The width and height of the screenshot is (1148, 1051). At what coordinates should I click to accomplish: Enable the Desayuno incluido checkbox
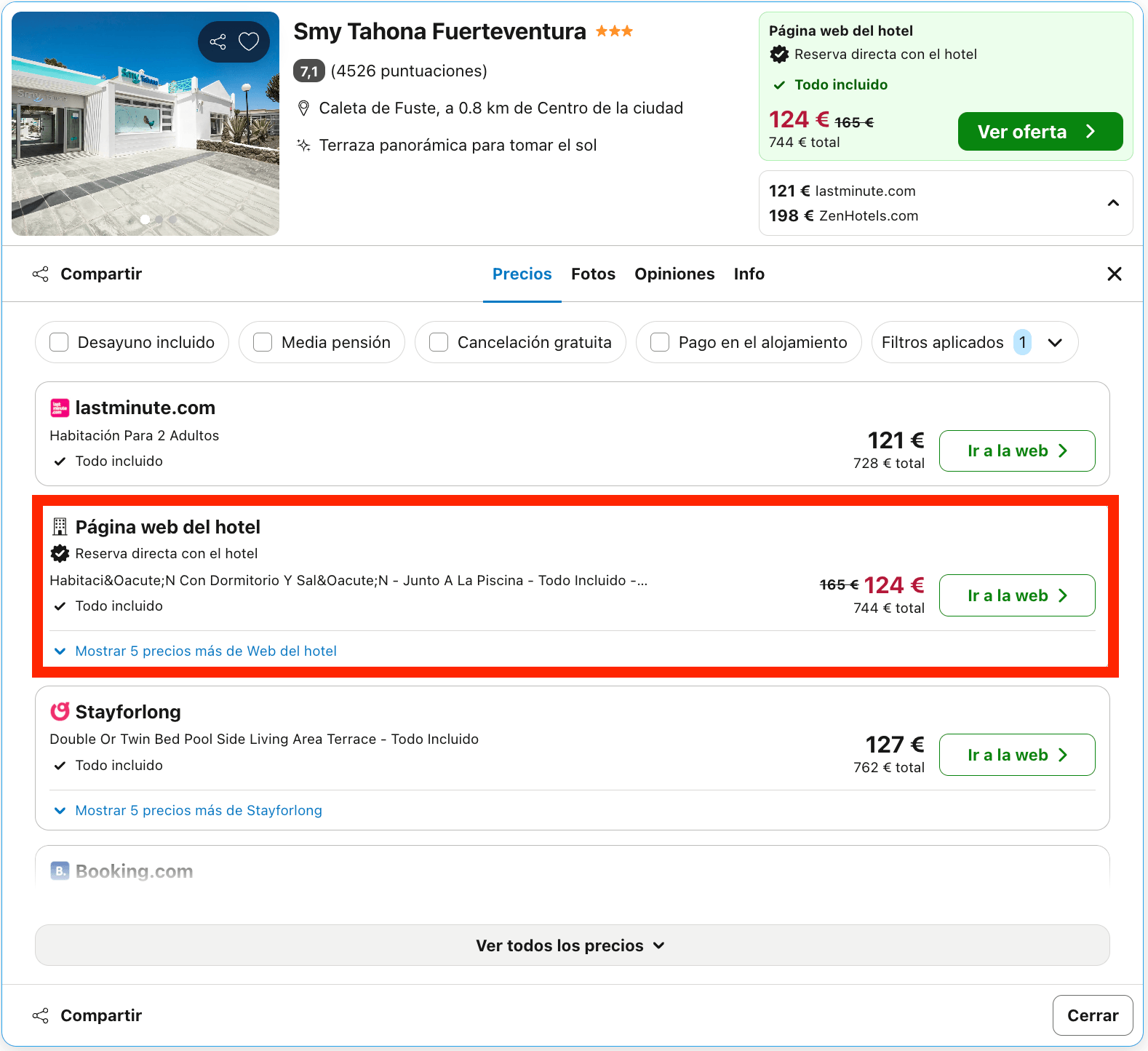[x=59, y=342]
